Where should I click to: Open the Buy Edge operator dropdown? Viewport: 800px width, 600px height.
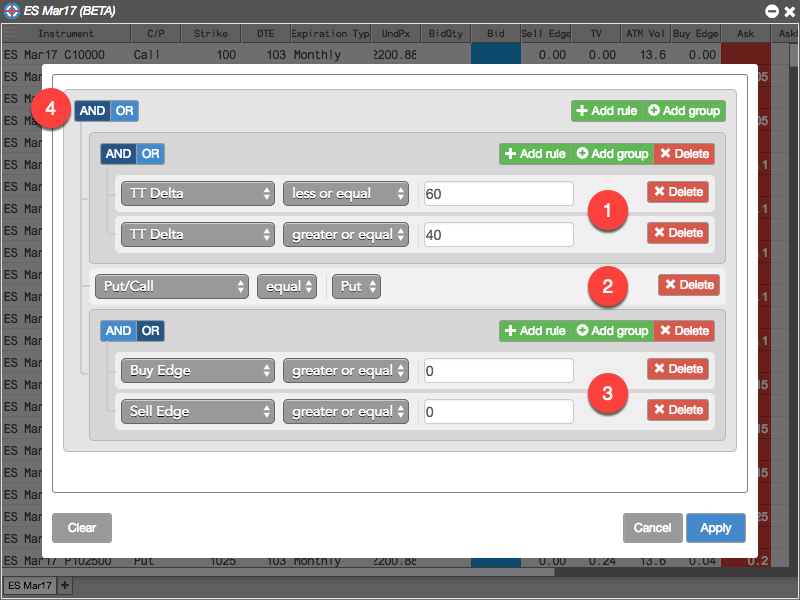click(346, 370)
